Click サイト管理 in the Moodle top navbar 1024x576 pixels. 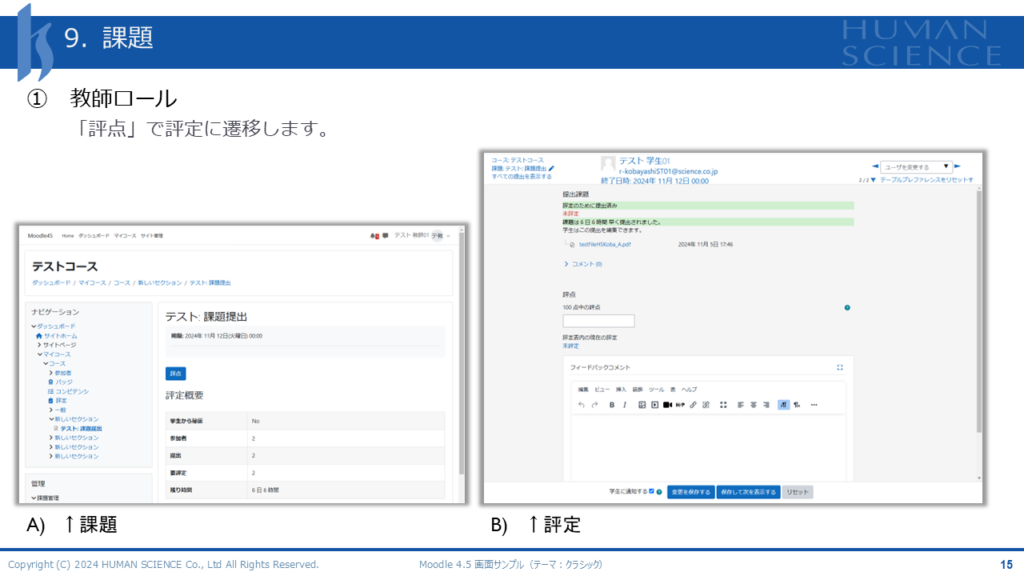click(152, 236)
